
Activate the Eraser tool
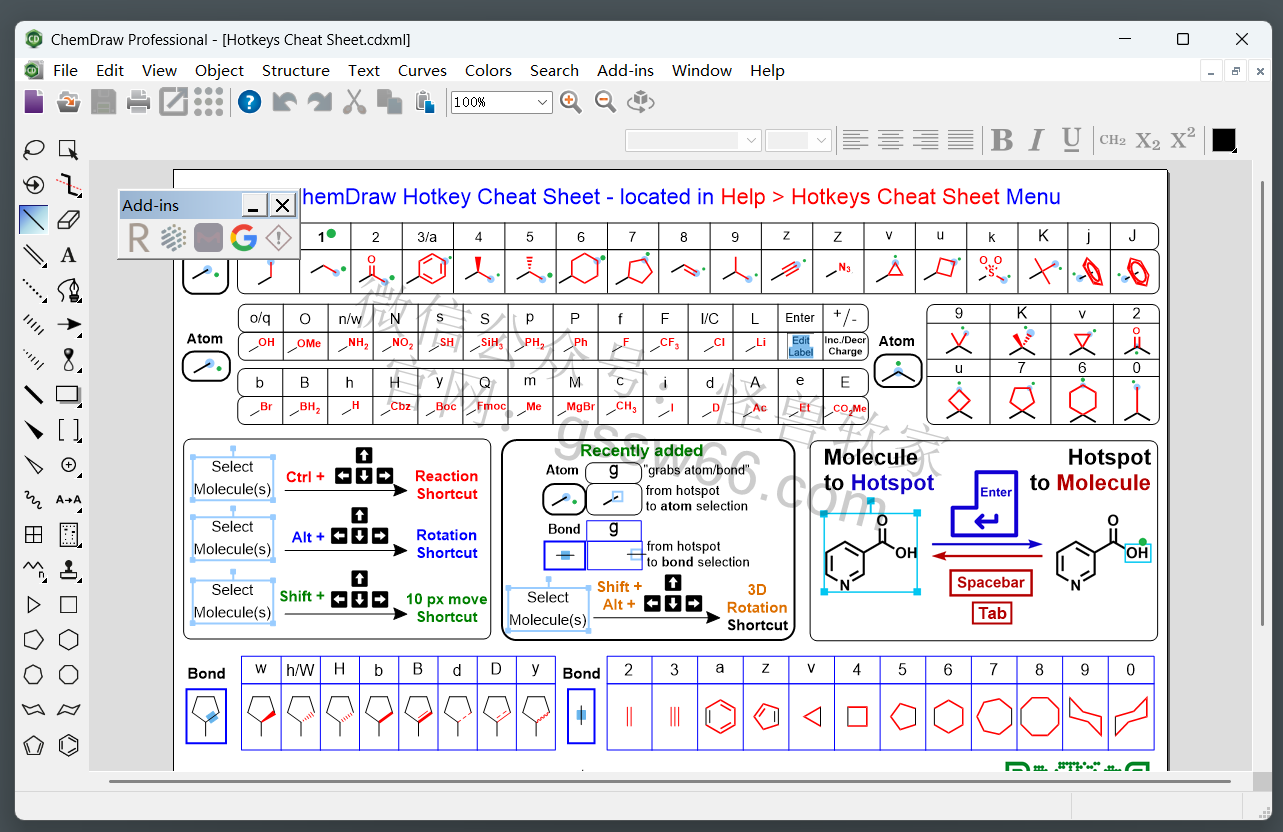click(68, 219)
